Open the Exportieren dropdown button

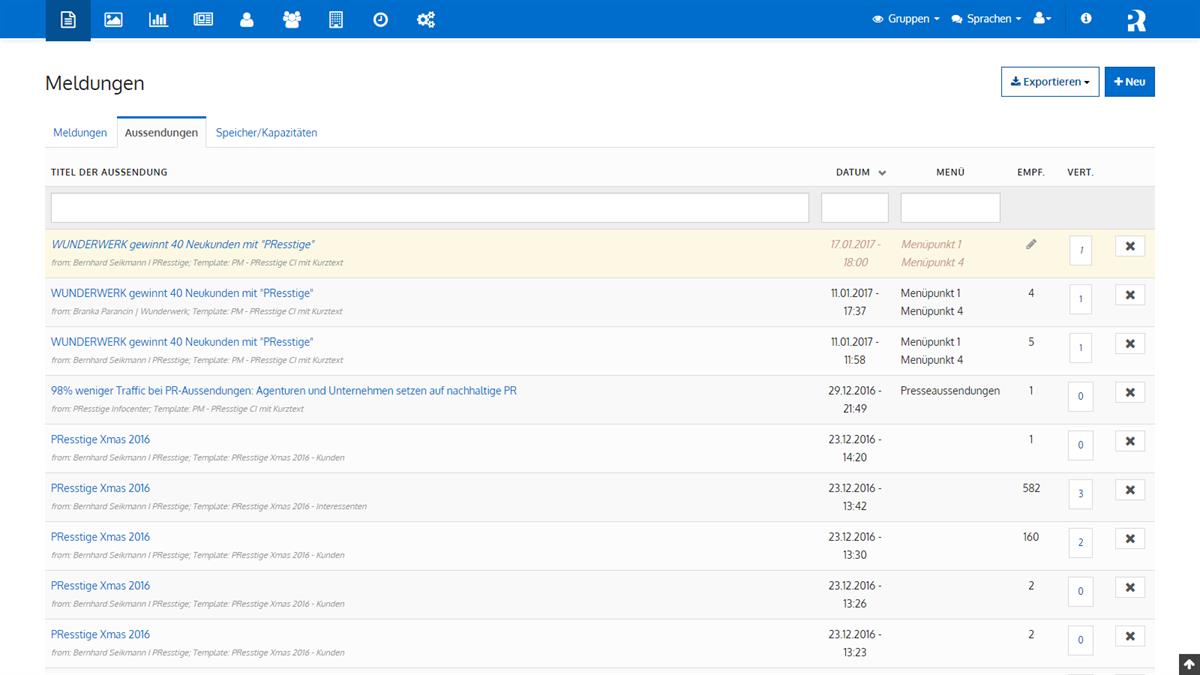click(1050, 82)
